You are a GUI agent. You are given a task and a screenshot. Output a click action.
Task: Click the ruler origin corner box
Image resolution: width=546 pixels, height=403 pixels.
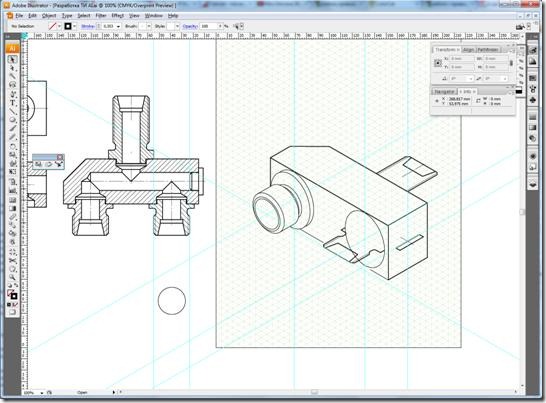click(24, 36)
